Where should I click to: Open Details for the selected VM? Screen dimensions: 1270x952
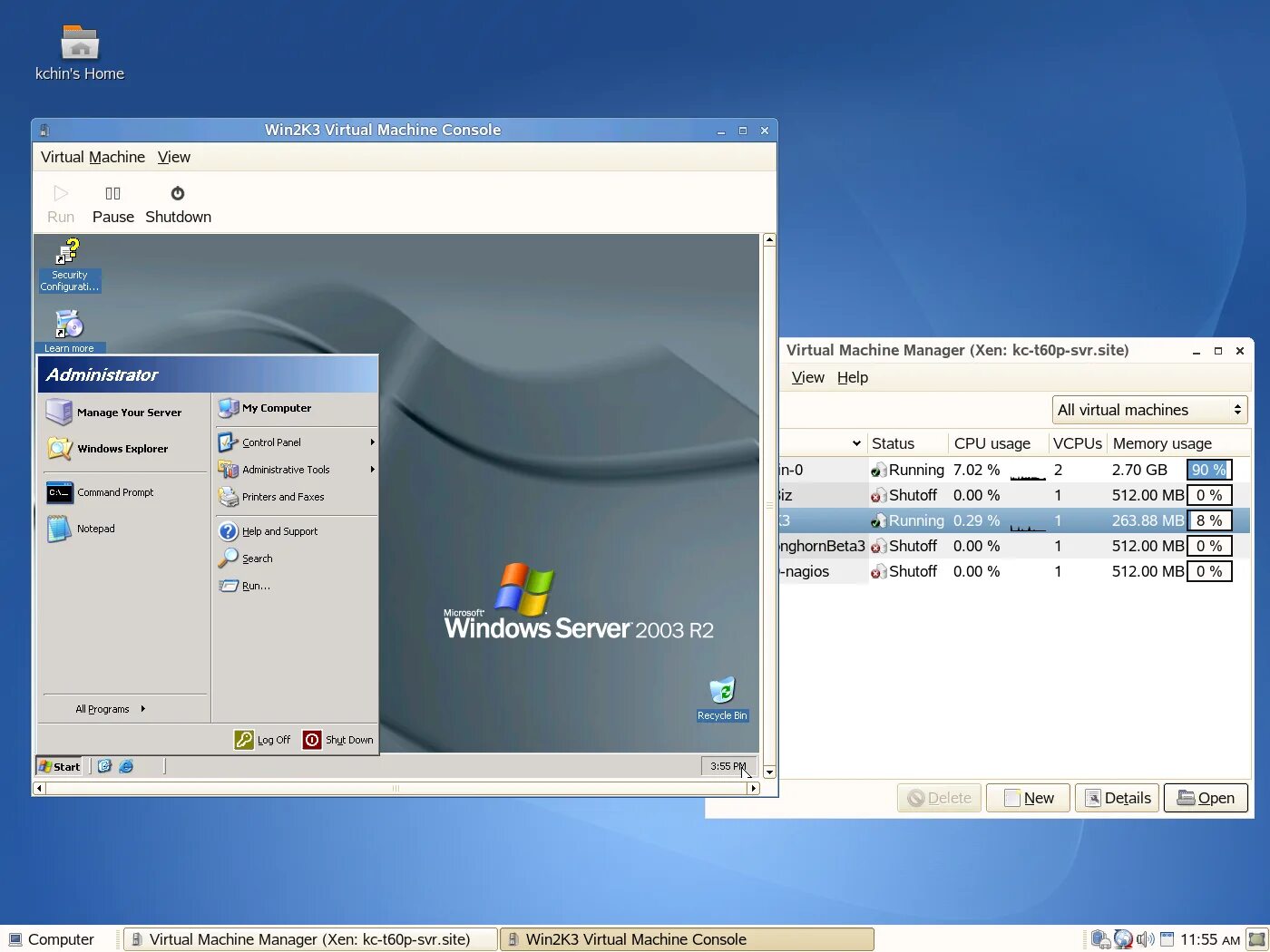(1117, 797)
